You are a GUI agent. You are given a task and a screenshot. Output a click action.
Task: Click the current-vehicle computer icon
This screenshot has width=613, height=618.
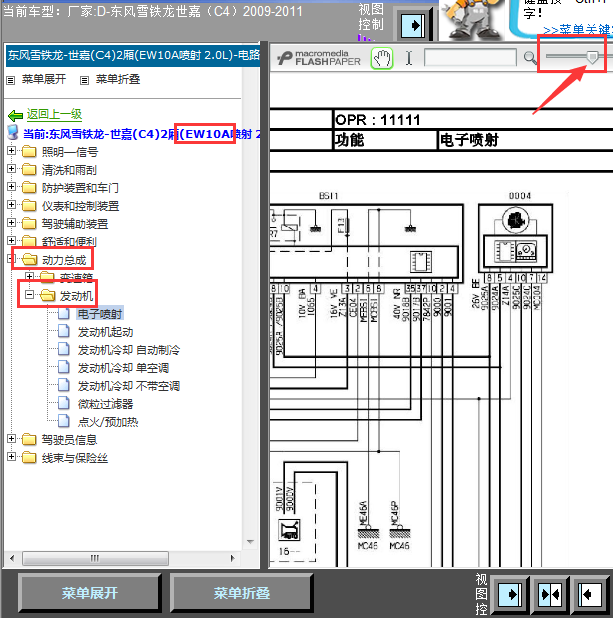tap(13, 132)
